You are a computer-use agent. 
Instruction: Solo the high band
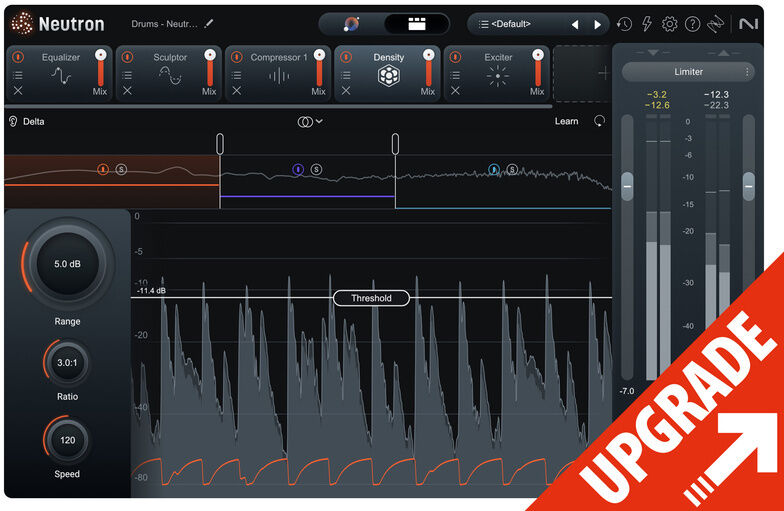coord(512,170)
